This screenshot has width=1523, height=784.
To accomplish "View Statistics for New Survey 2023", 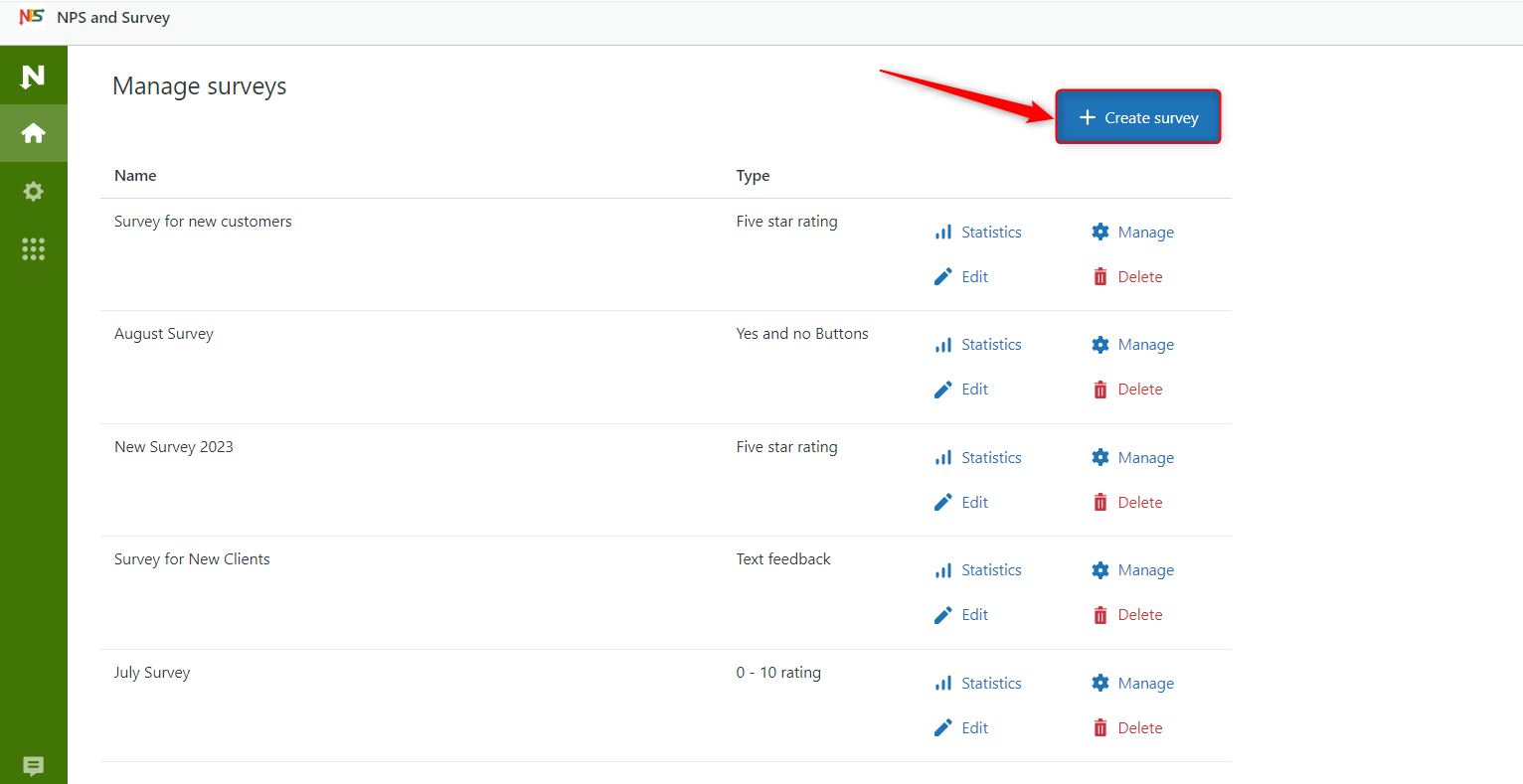I will click(991, 456).
